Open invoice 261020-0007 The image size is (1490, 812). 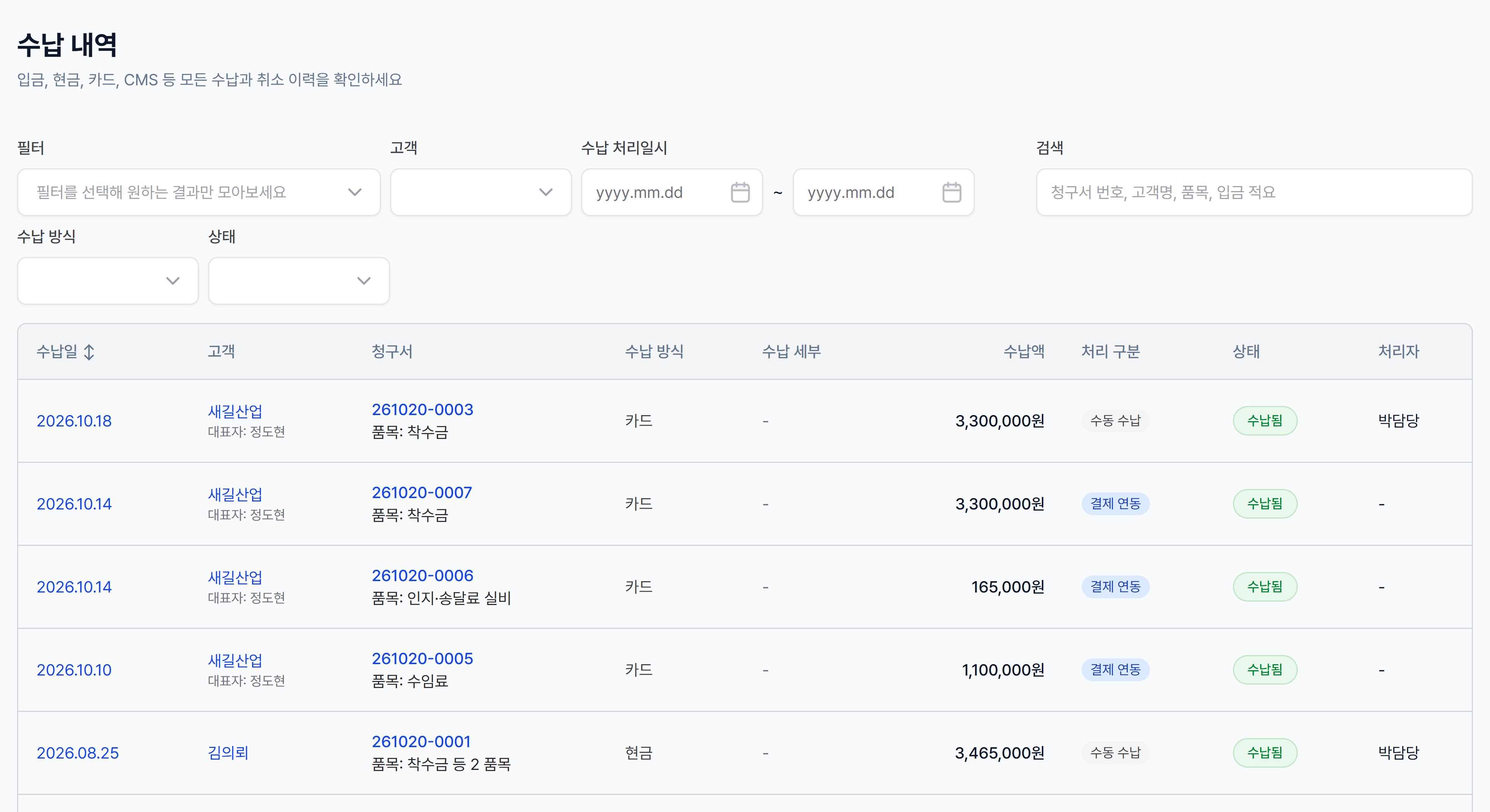(422, 492)
